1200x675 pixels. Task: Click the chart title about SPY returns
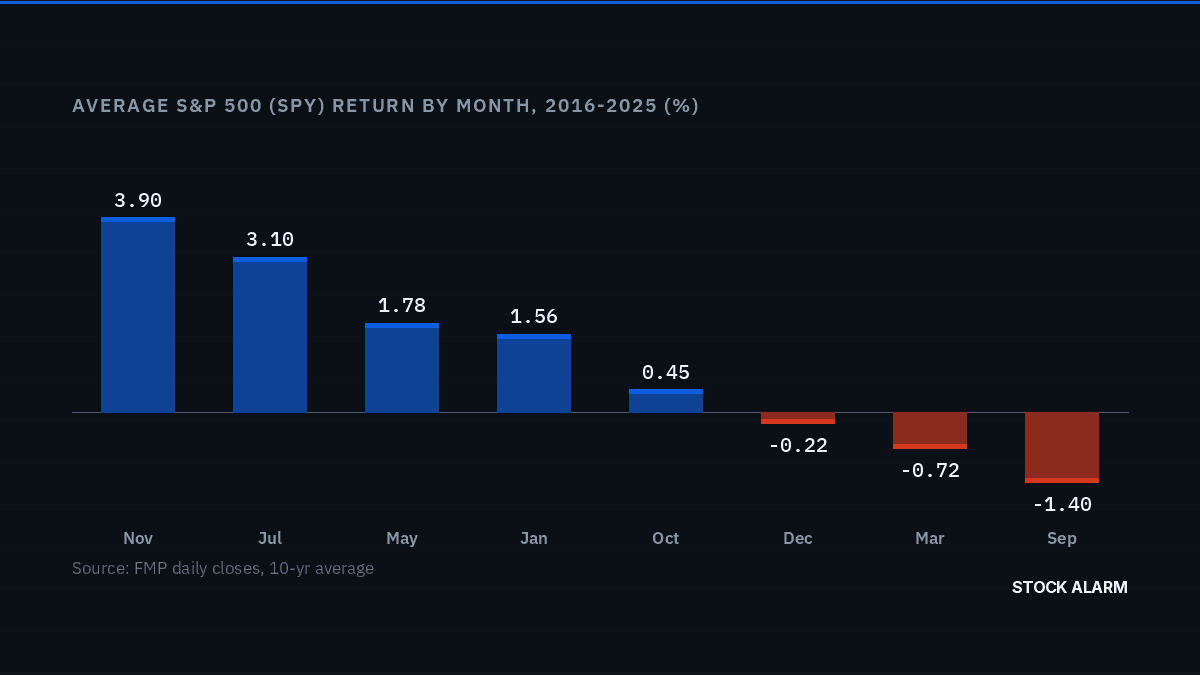click(x=386, y=106)
